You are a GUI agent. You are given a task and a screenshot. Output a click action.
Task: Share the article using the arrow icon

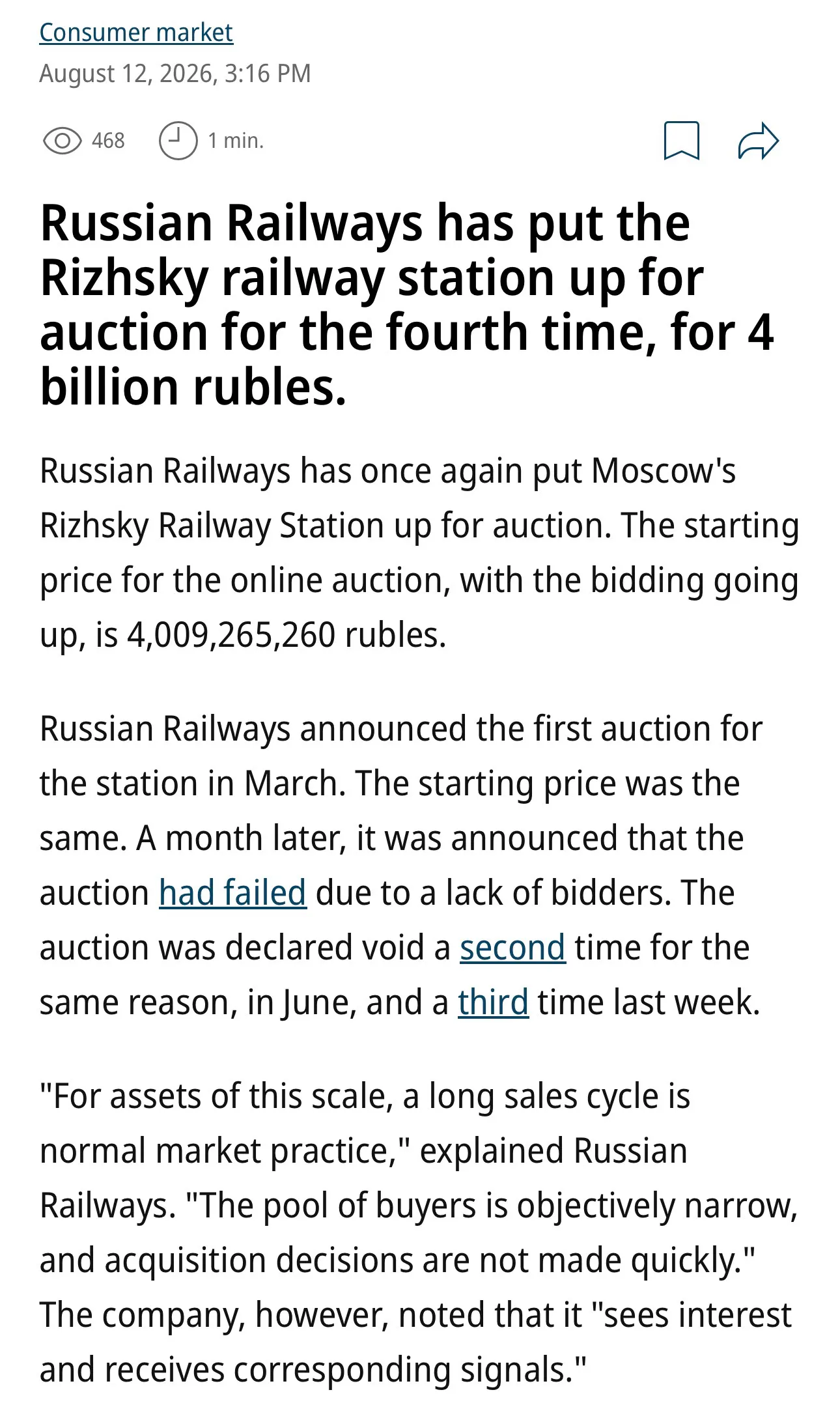[759, 141]
